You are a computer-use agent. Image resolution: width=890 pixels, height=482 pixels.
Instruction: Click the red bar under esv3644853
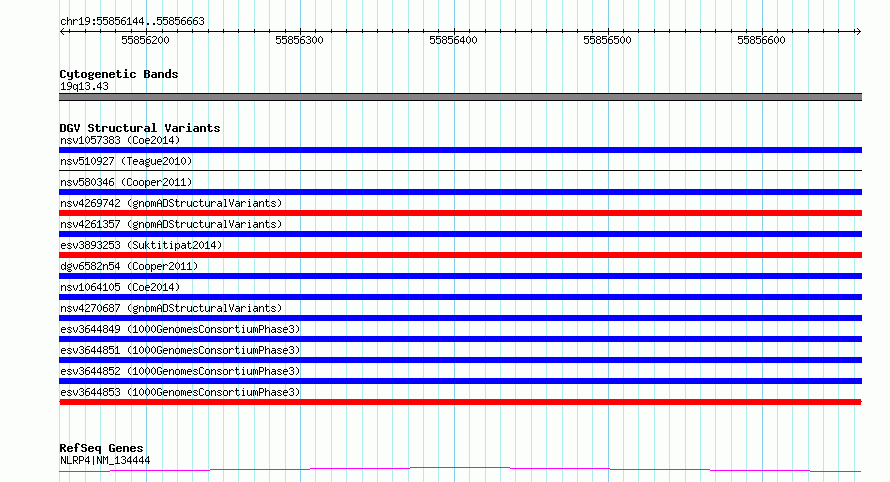coord(460,402)
